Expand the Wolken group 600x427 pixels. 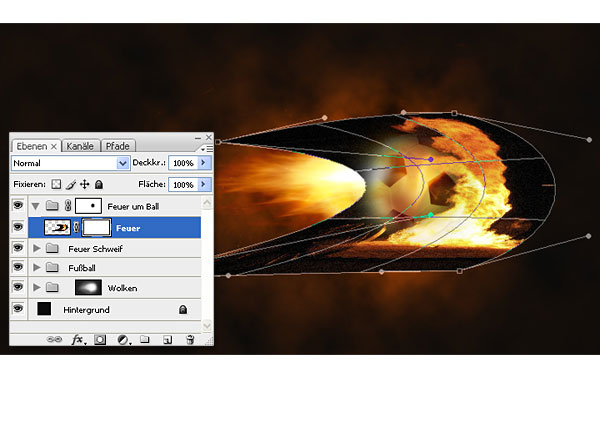pyautogui.click(x=37, y=287)
